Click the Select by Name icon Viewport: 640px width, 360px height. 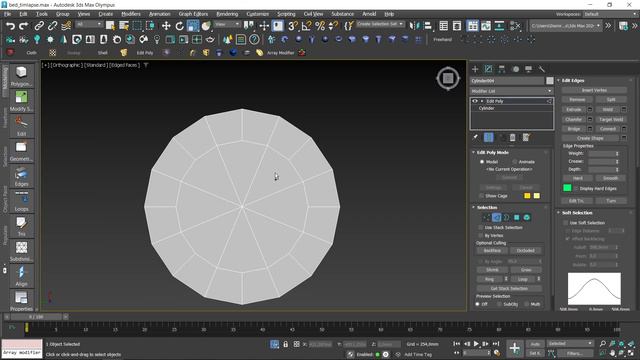click(124, 26)
